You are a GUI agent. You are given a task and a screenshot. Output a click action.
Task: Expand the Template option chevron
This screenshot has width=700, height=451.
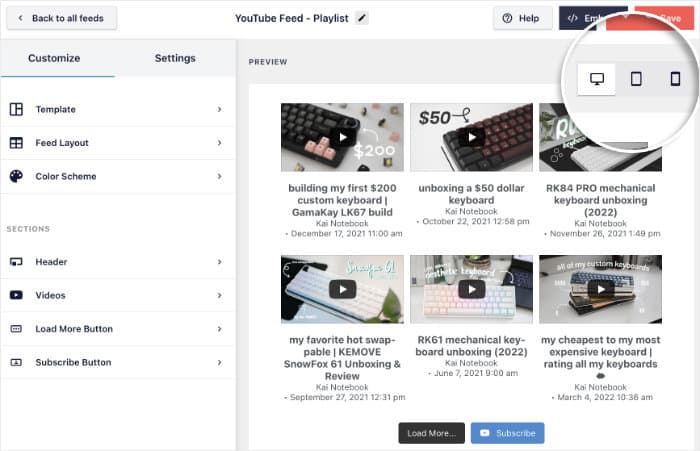(219, 109)
